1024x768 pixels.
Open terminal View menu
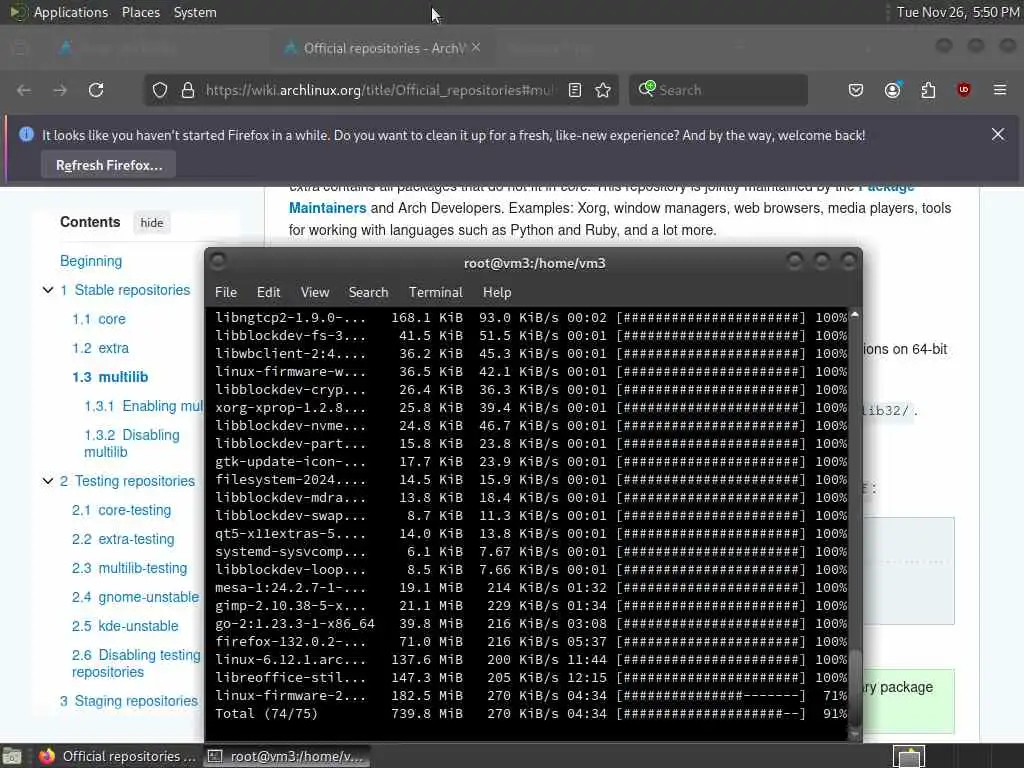(x=315, y=292)
